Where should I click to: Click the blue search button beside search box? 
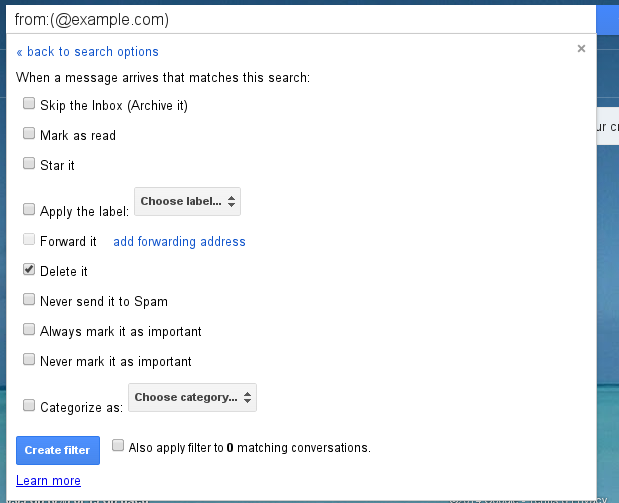(607, 20)
